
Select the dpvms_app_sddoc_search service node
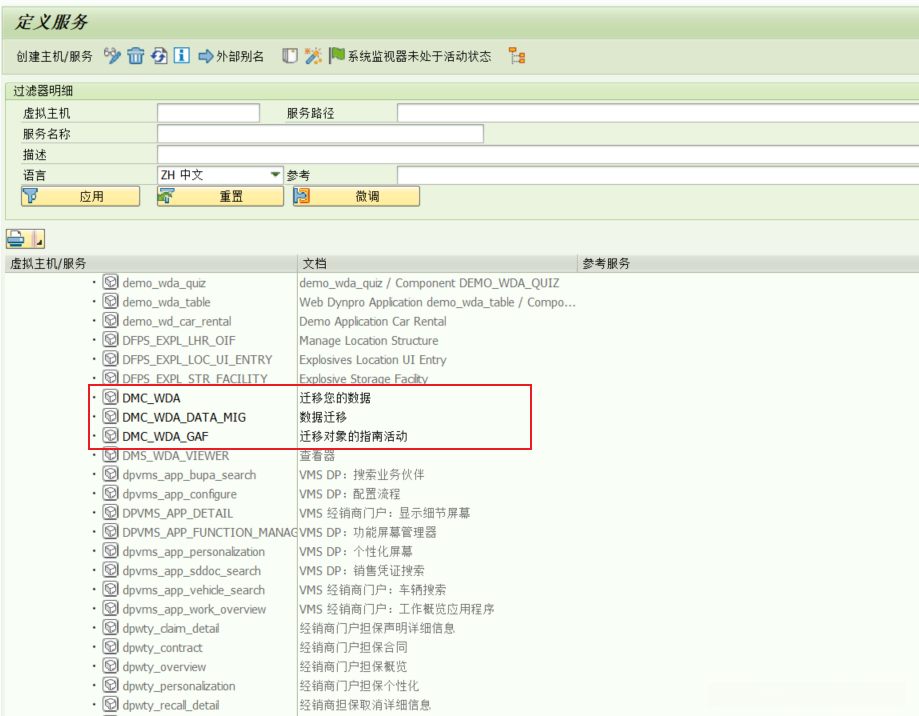(191, 571)
